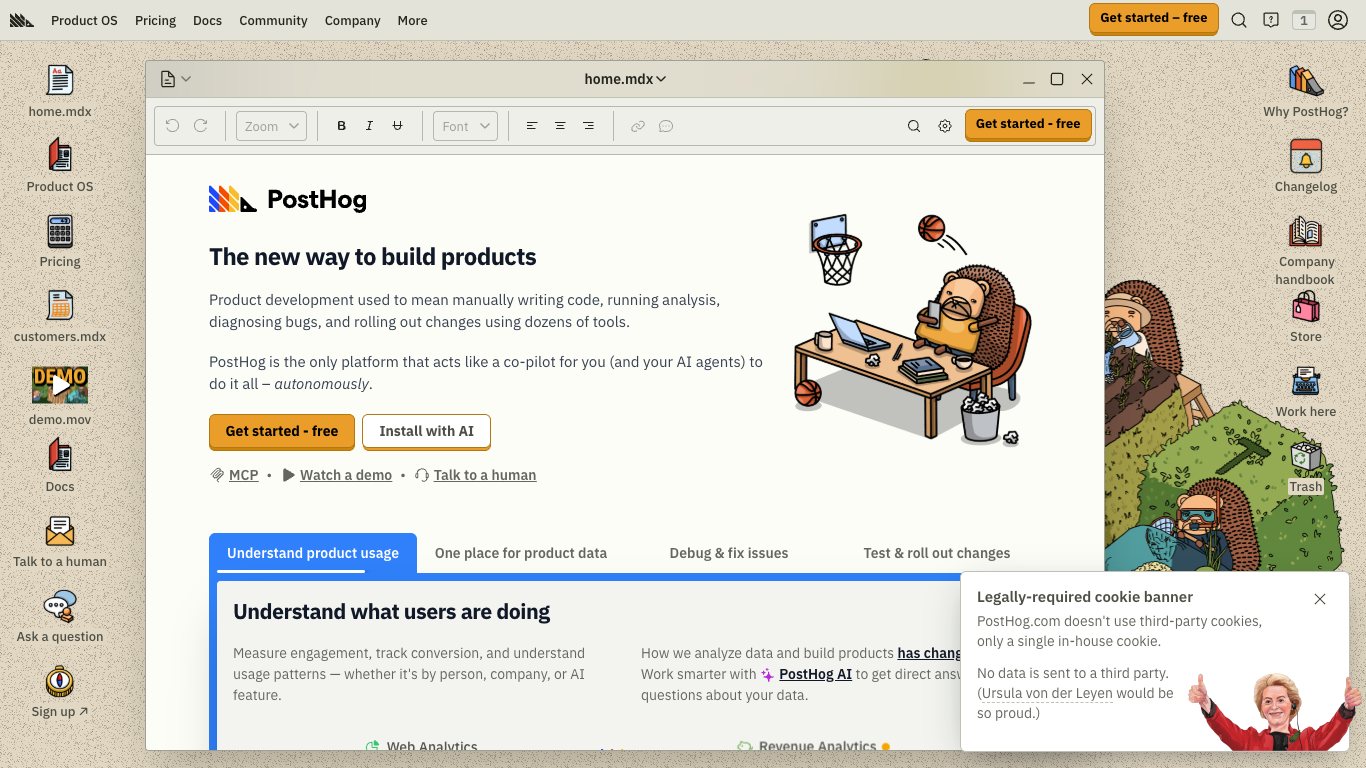Click the help chat icon in top bar

pyautogui.click(x=1271, y=20)
